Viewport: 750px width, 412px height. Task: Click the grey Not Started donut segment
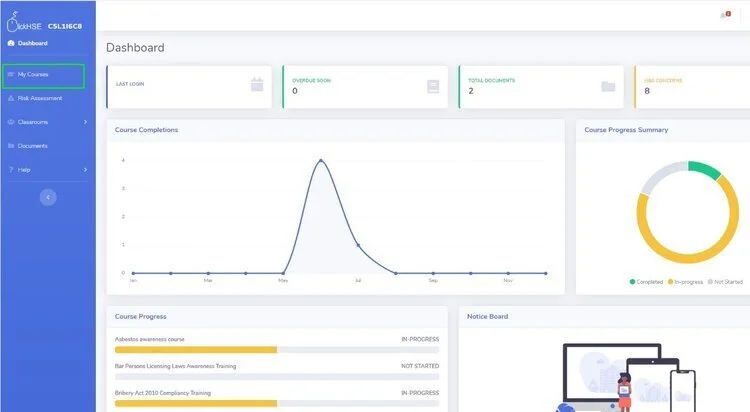click(661, 175)
